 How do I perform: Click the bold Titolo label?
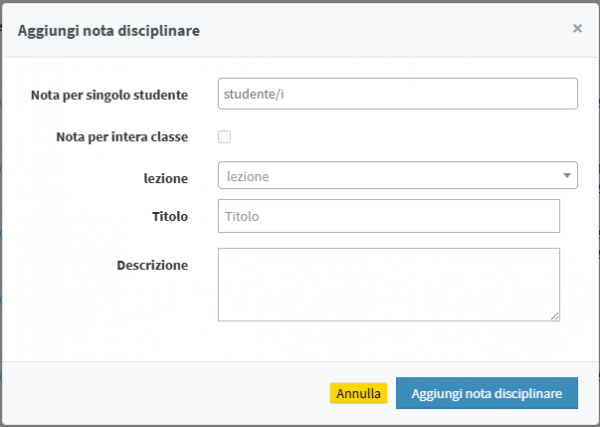click(x=170, y=215)
